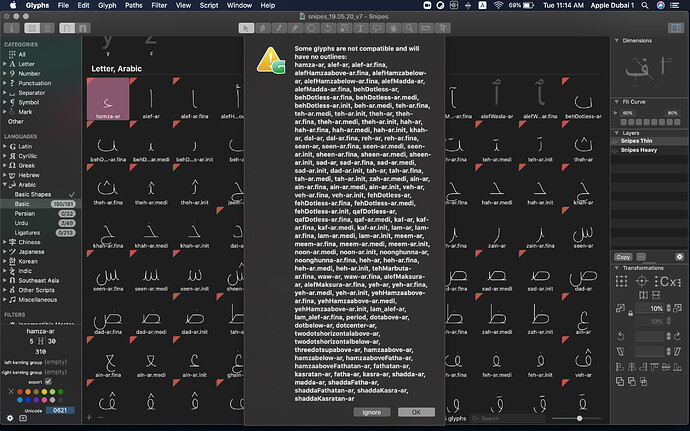Open the Apple menu
690x431 pixels.
point(13,5)
